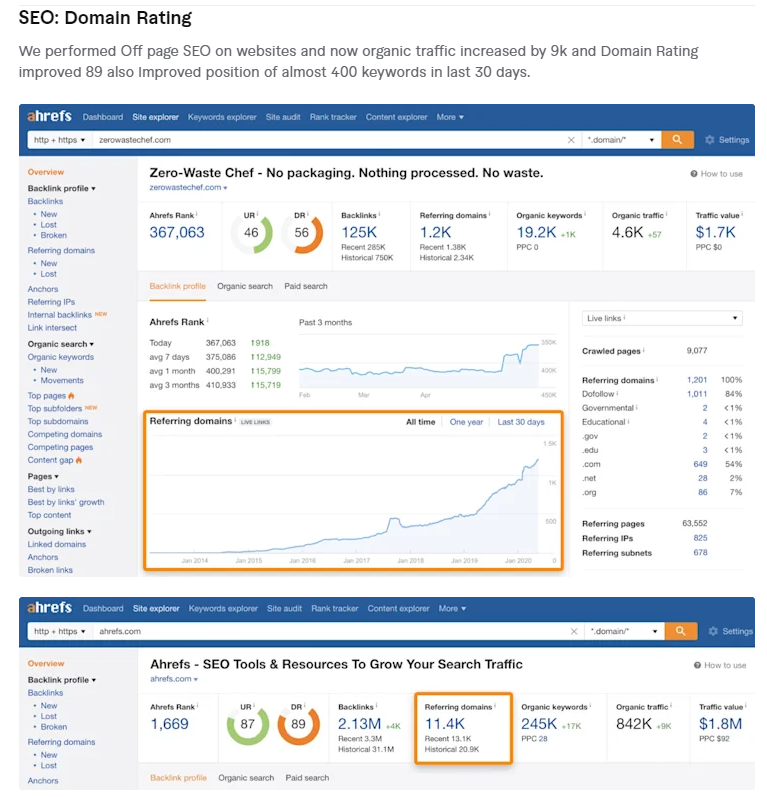
Task: Open Best by links' growth
Action: [66, 502]
